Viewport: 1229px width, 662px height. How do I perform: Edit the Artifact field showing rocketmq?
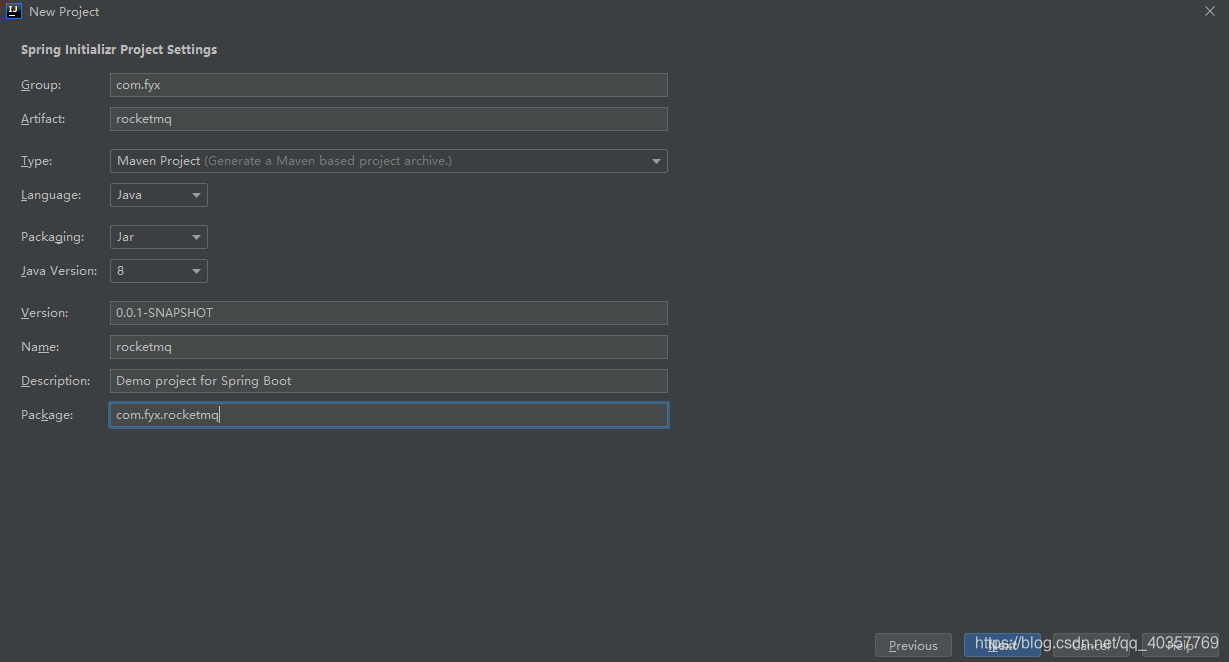click(388, 119)
